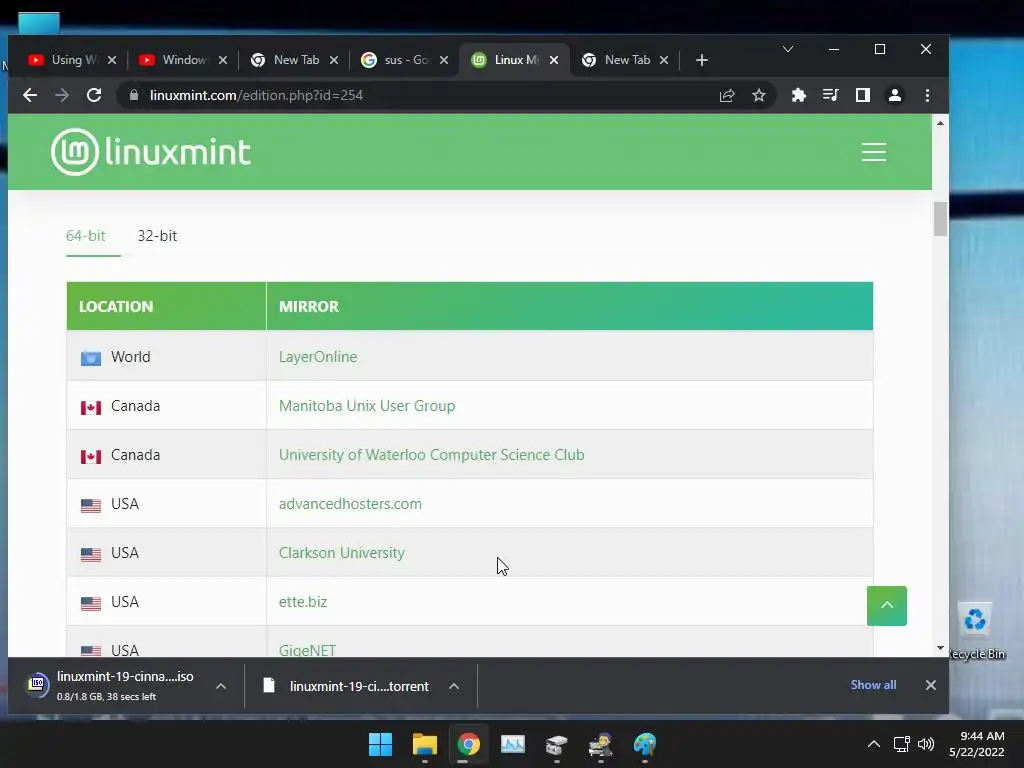Open the tab search dropdown chevron
The image size is (1024, 768).
pos(788,49)
